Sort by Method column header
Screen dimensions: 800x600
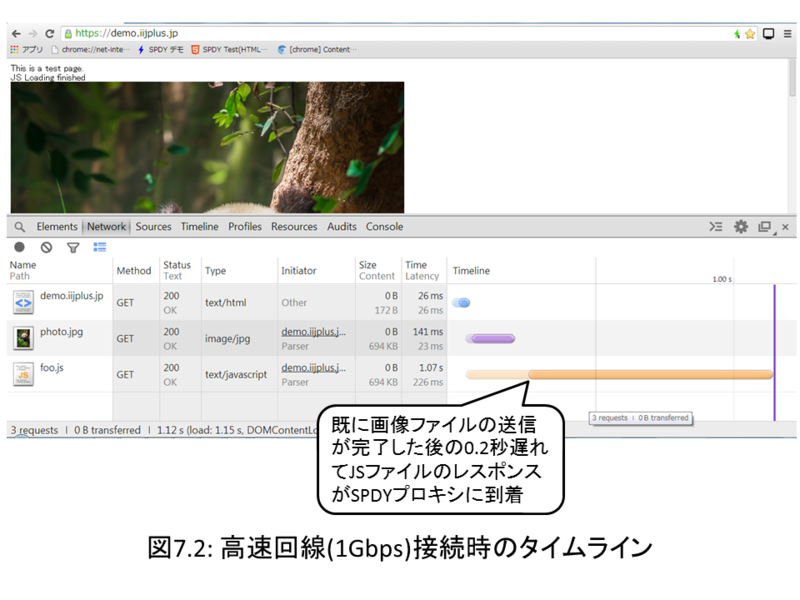(x=136, y=270)
